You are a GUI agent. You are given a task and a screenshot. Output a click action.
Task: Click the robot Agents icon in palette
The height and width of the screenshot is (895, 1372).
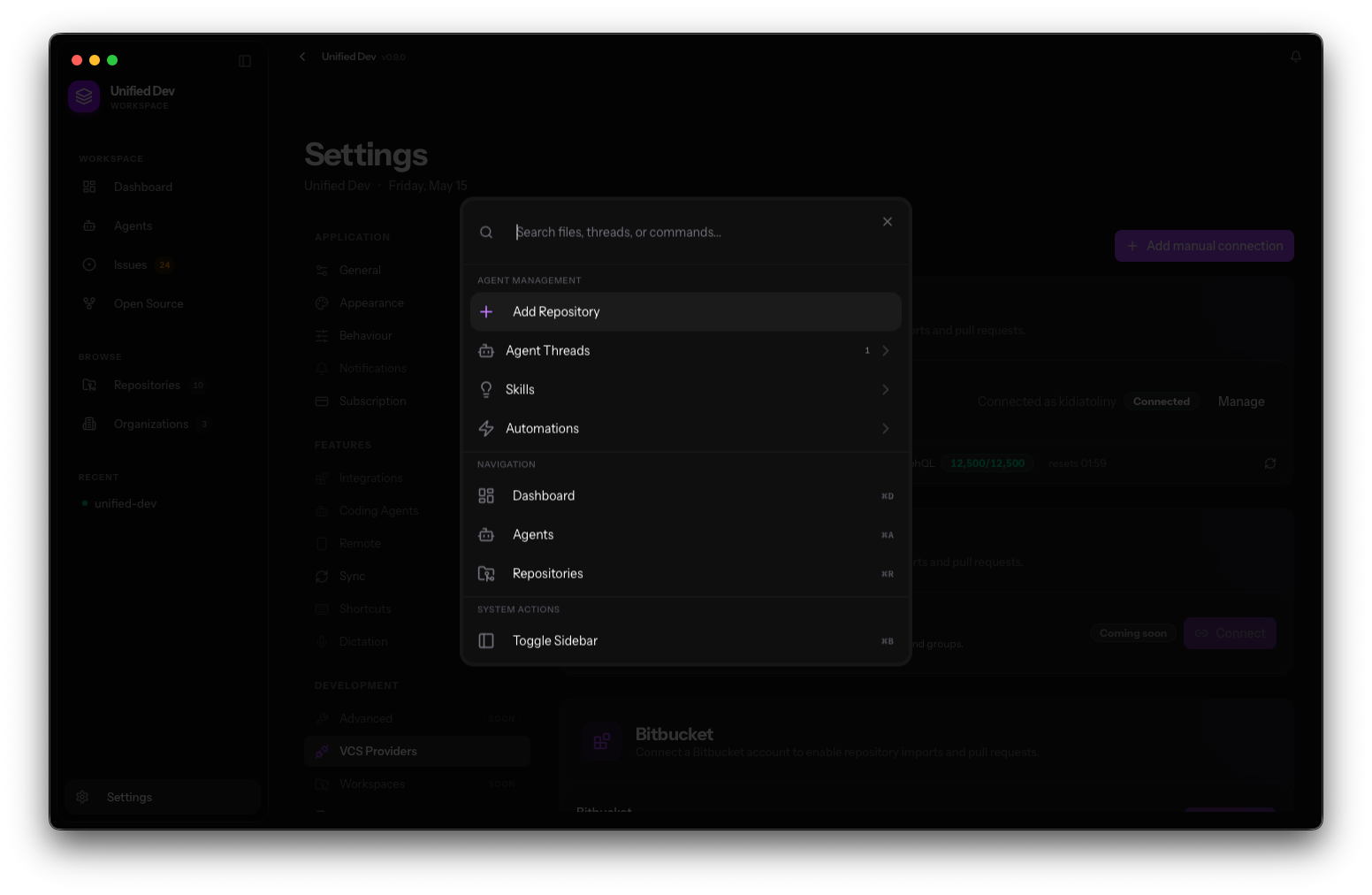486,535
